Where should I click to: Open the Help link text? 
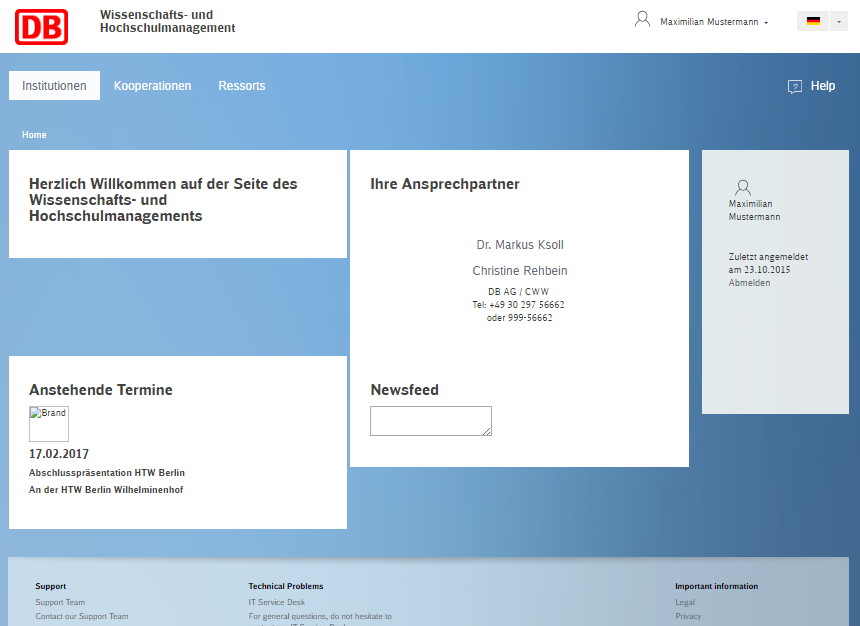click(822, 86)
